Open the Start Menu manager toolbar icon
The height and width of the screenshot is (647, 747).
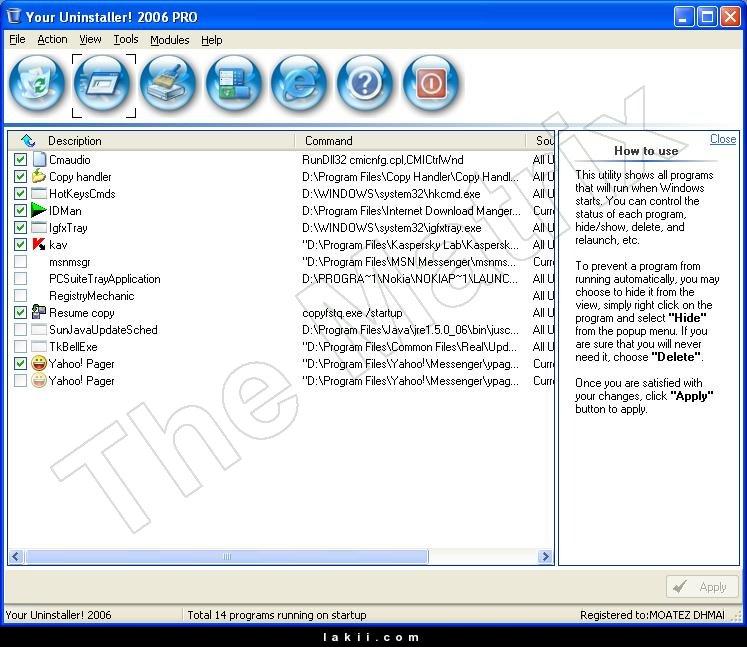click(234, 84)
